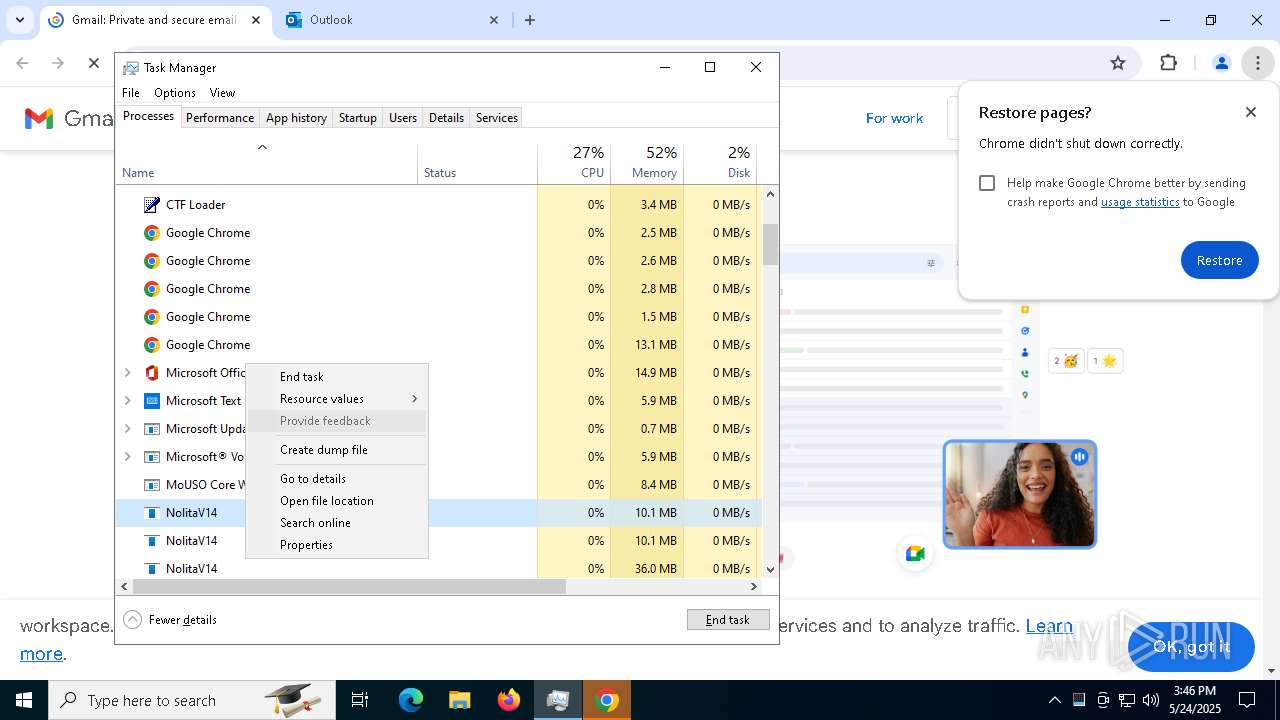Open Task View in the taskbar
1280x720 pixels.
360,700
